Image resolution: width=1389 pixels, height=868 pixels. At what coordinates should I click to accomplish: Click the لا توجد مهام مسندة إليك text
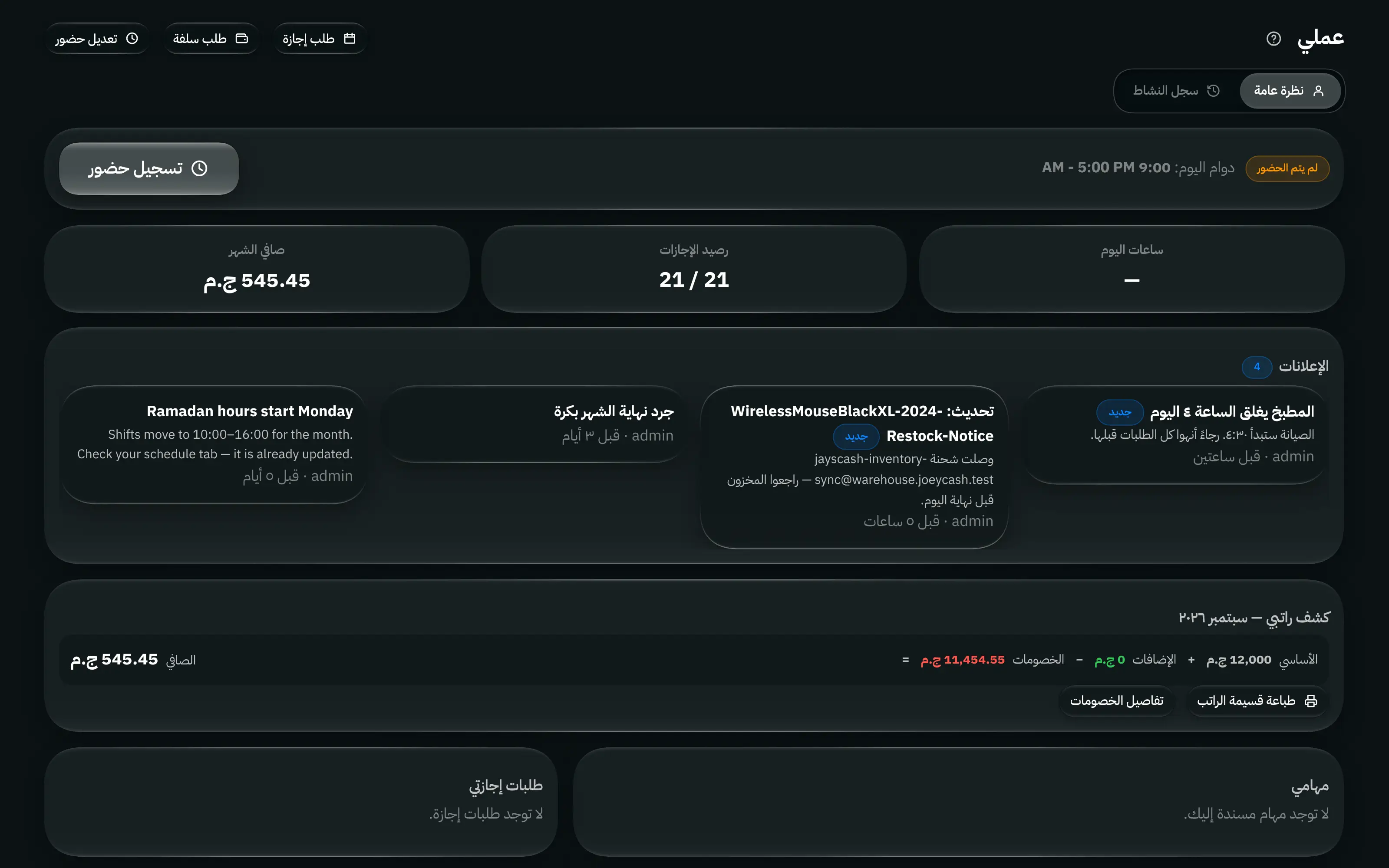[1256, 814]
